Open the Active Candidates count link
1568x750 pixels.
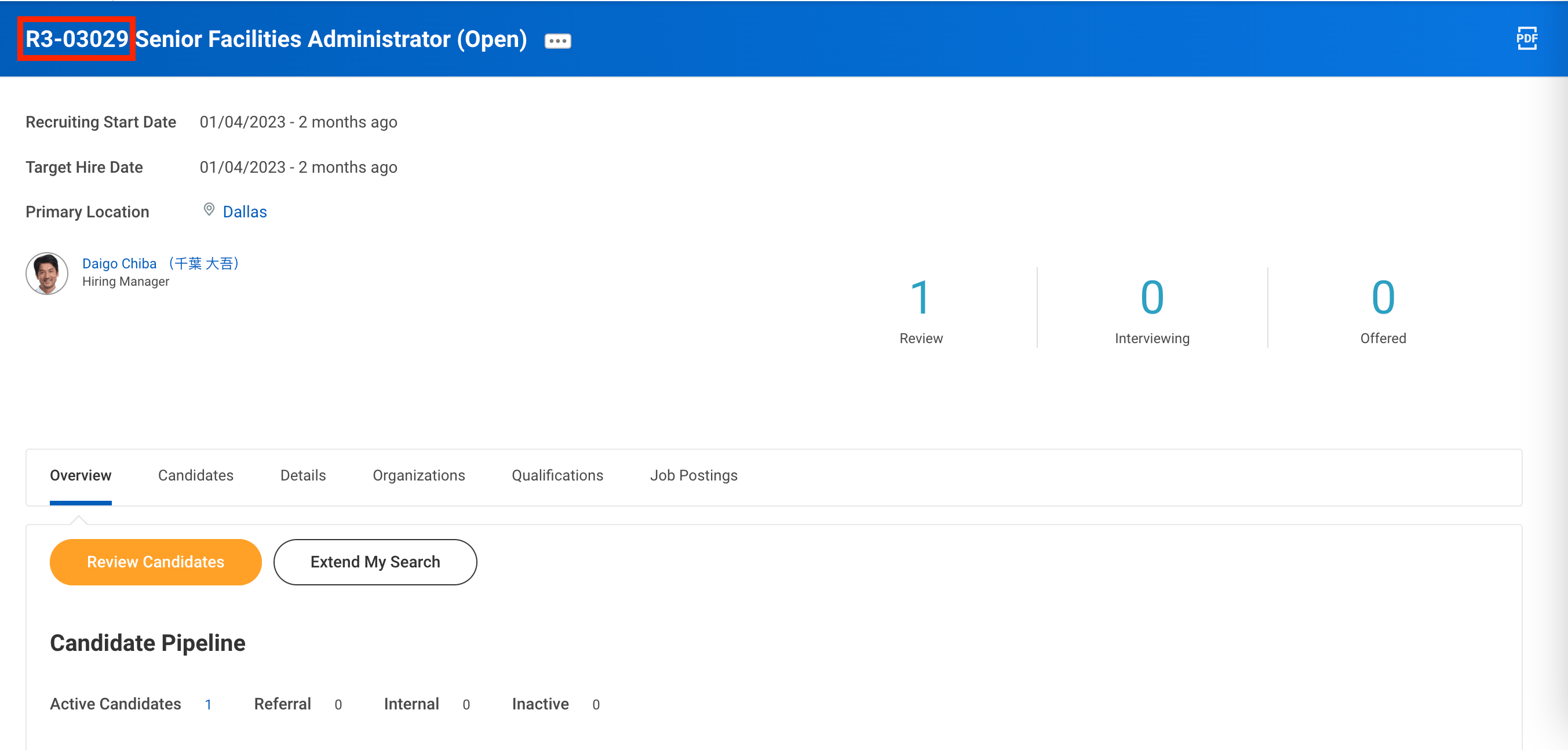coord(209,704)
